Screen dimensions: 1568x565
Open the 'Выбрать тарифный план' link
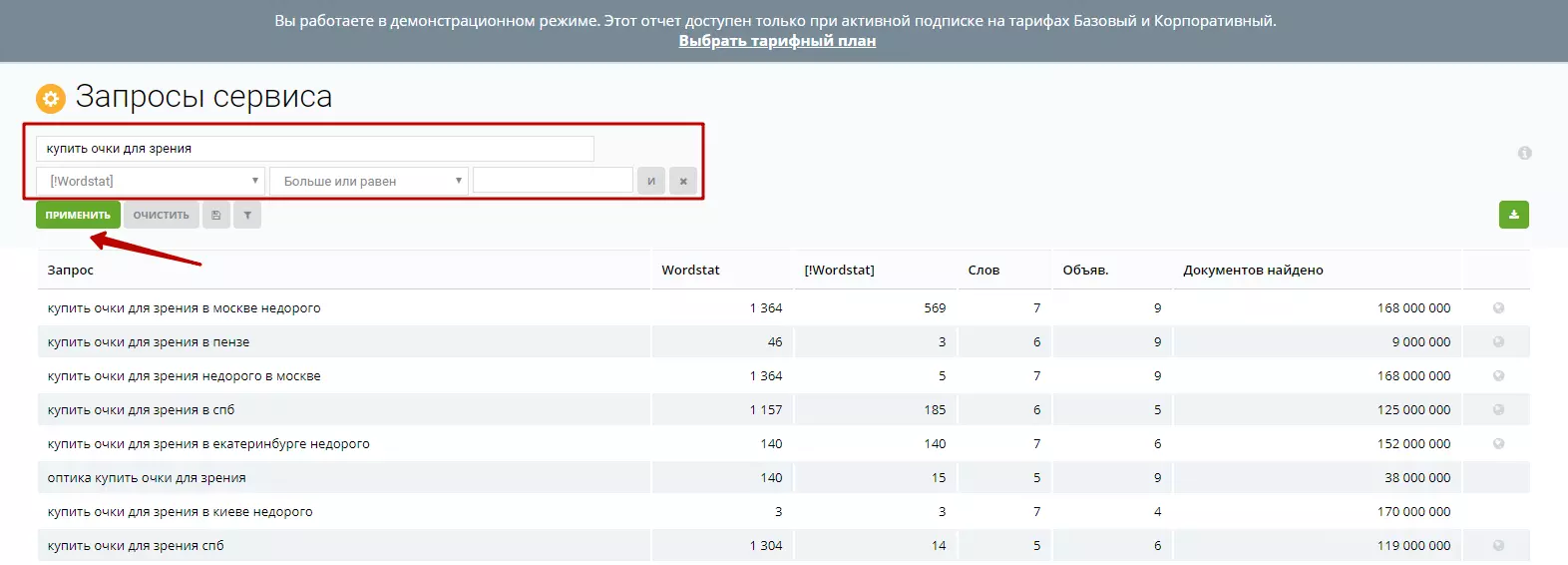pos(777,41)
